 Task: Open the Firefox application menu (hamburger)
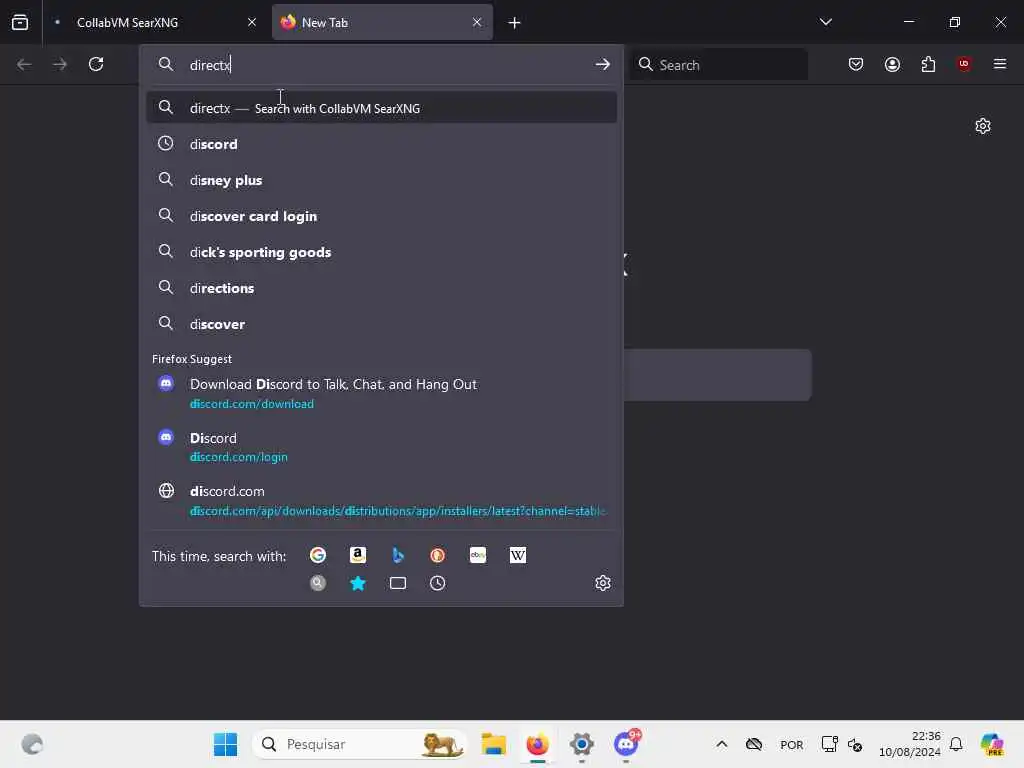coord(1000,64)
